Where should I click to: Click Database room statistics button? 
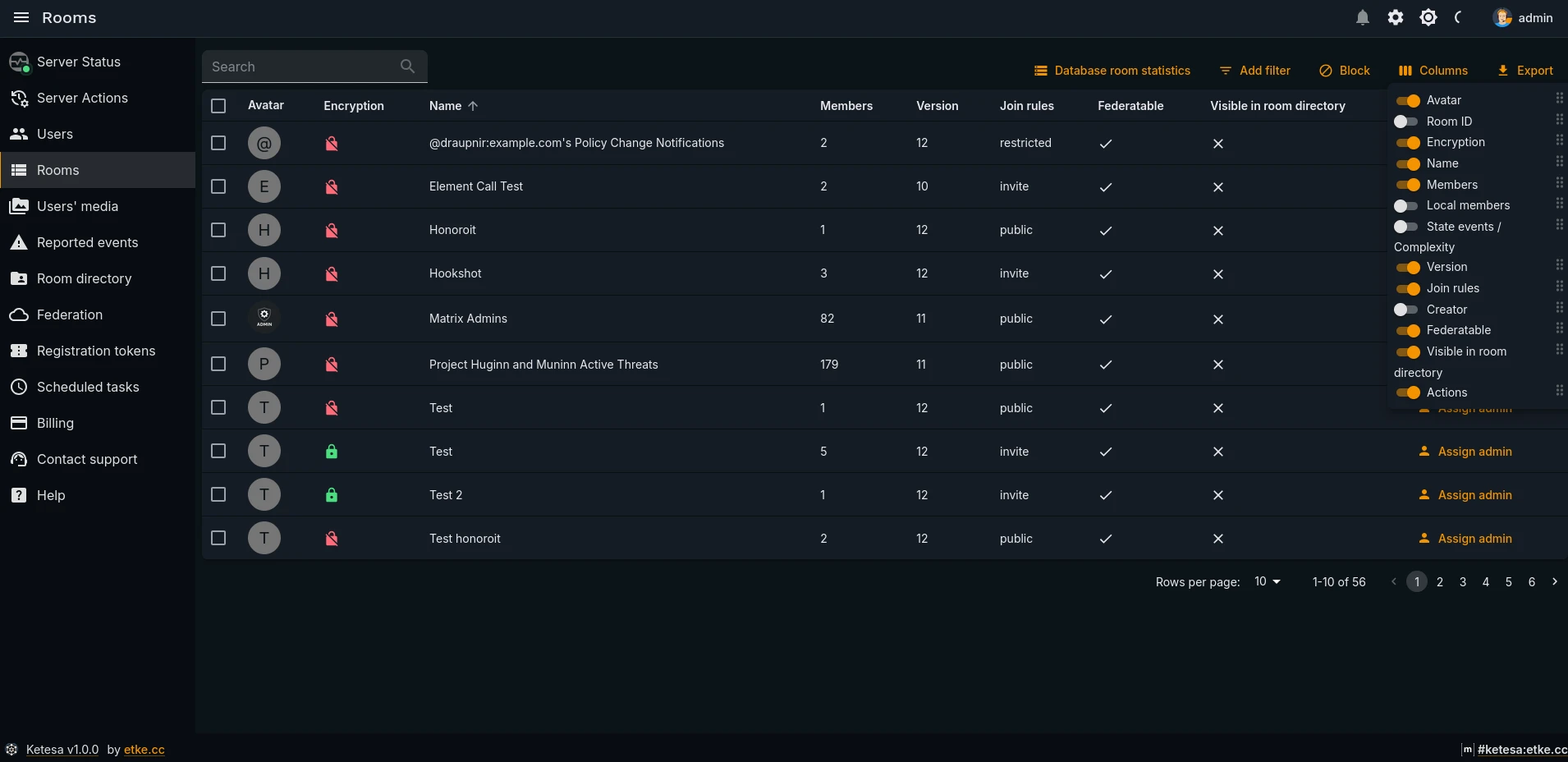point(1112,71)
